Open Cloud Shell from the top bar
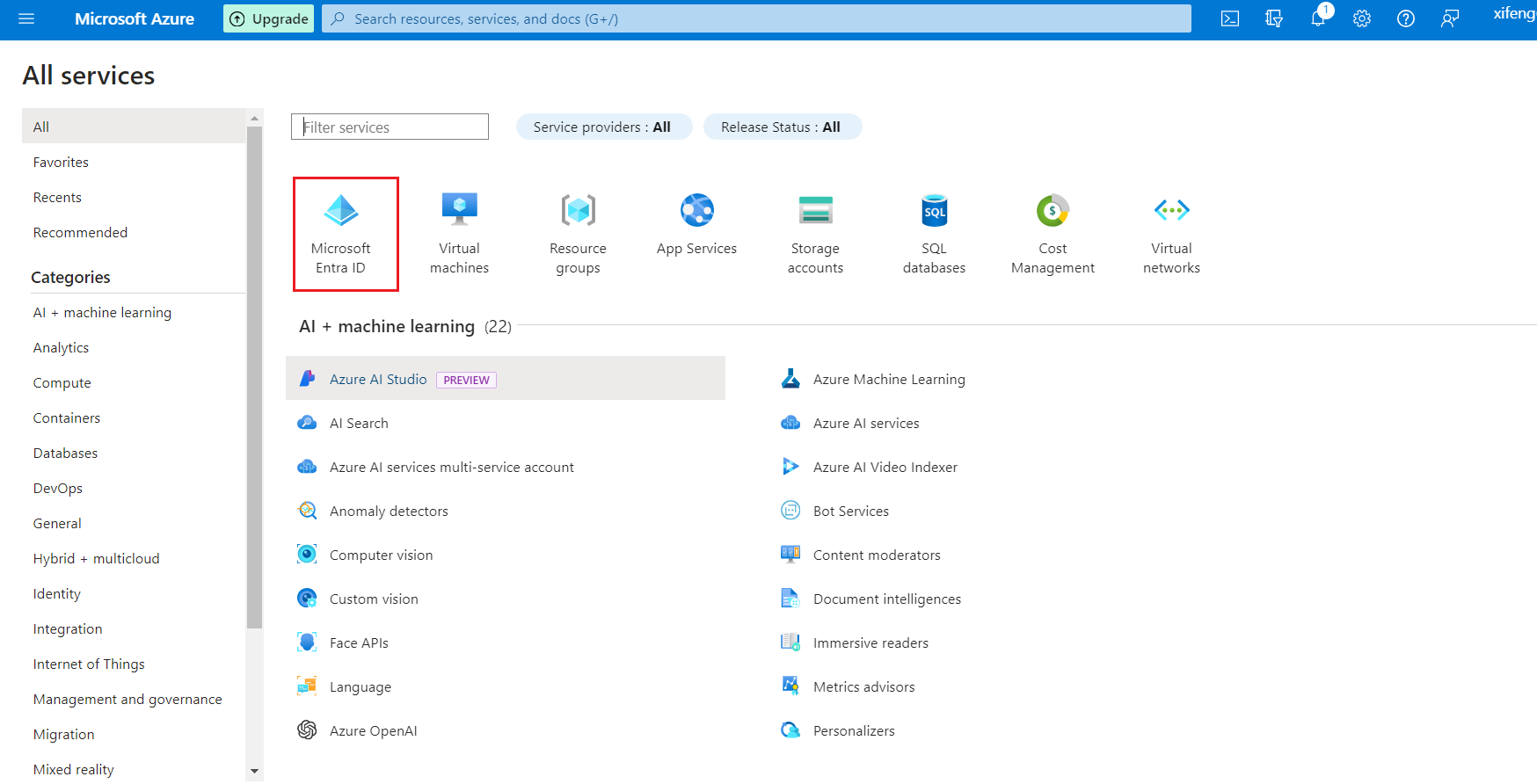Screen dimensions: 1537x784 pos(1230,18)
